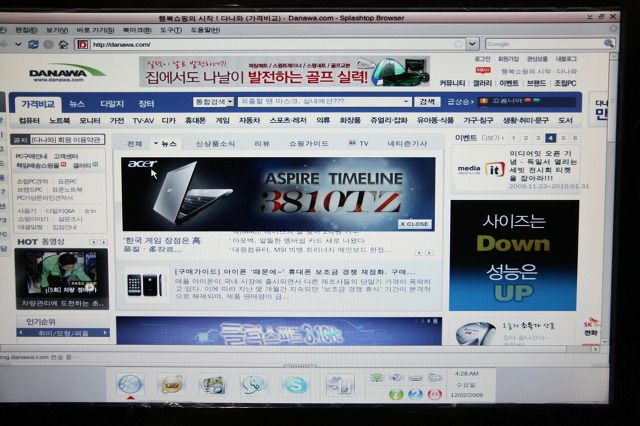Open the web browser dock icon
640x426 pixels.
[130, 384]
